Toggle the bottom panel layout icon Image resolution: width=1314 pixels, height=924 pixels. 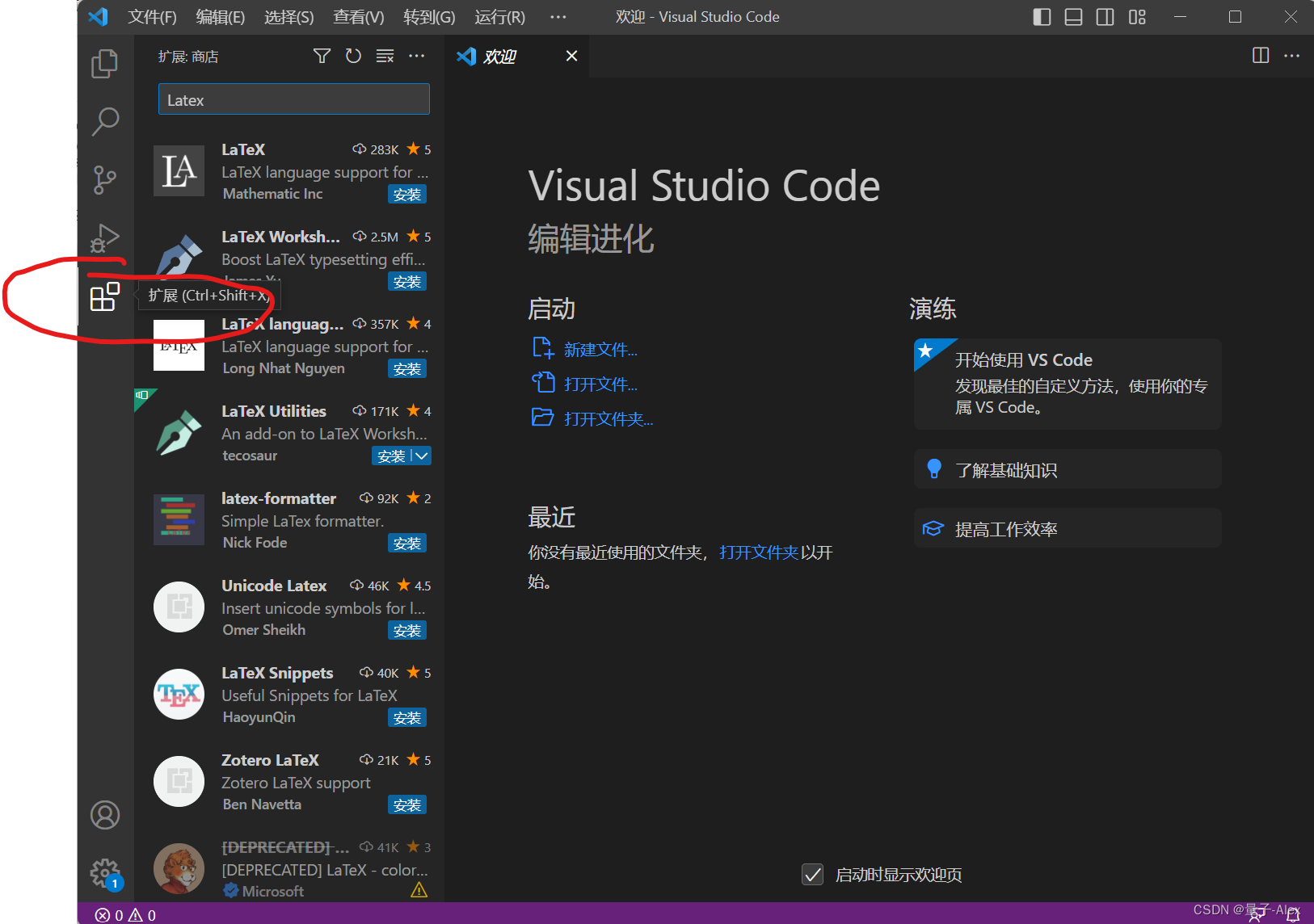pyautogui.click(x=1073, y=16)
